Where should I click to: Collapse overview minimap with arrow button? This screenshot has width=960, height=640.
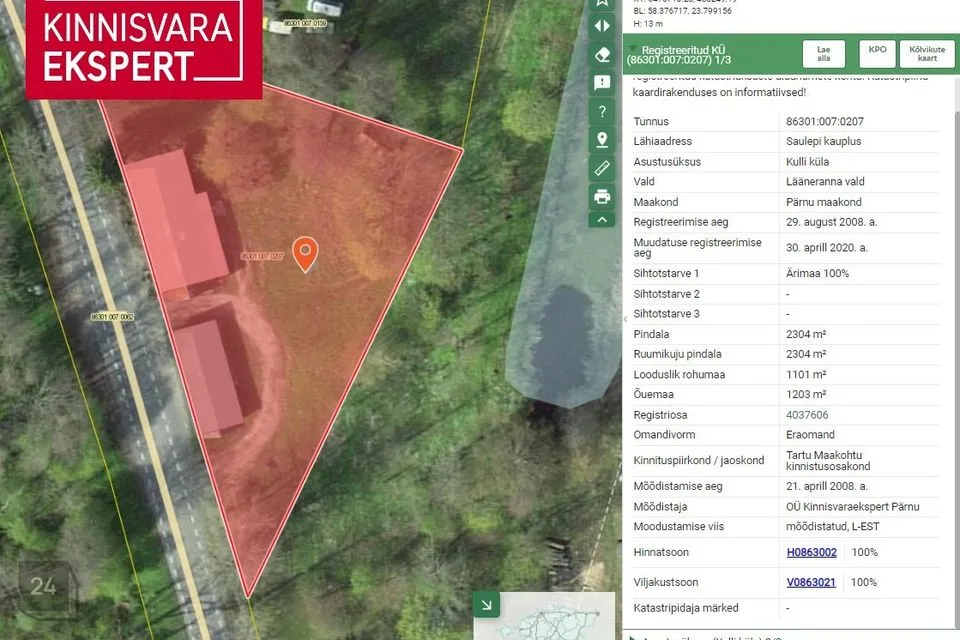(487, 605)
